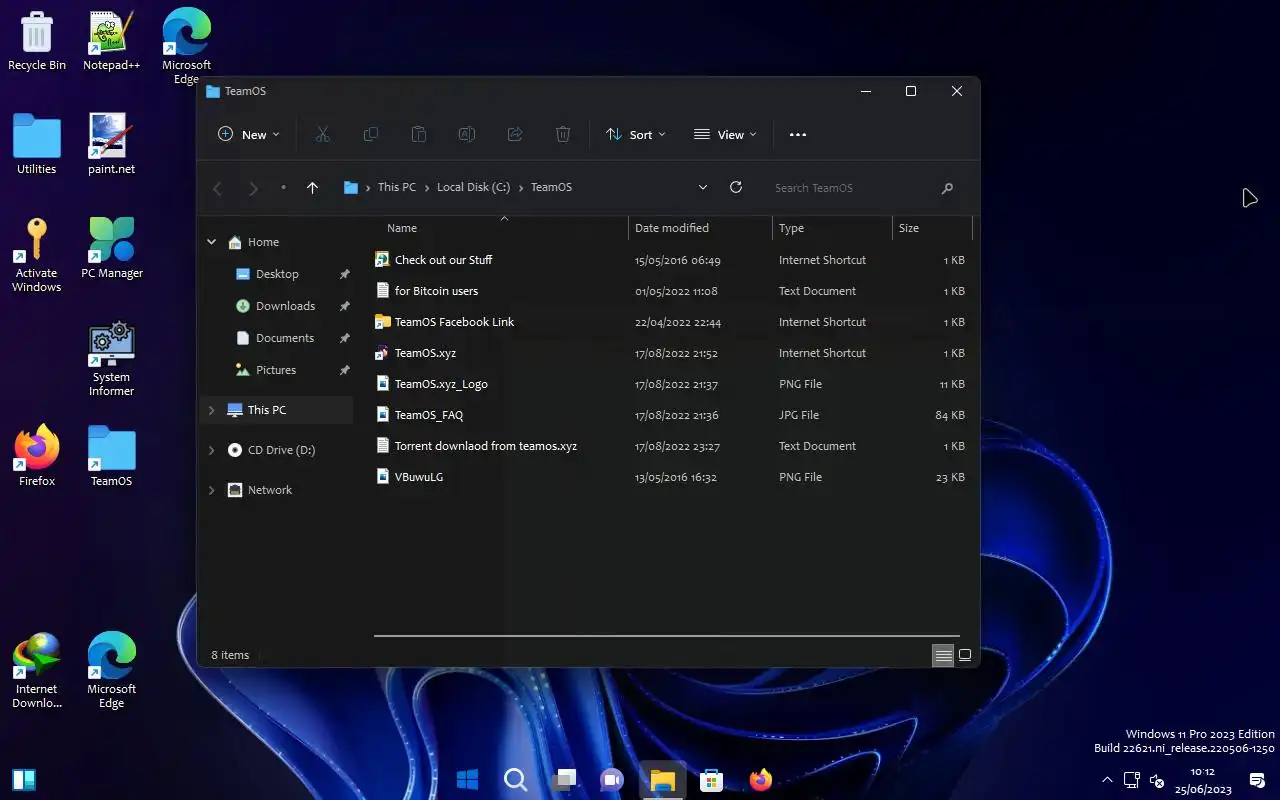Open taskbar Search
This screenshot has height=800, width=1280.
click(515, 780)
